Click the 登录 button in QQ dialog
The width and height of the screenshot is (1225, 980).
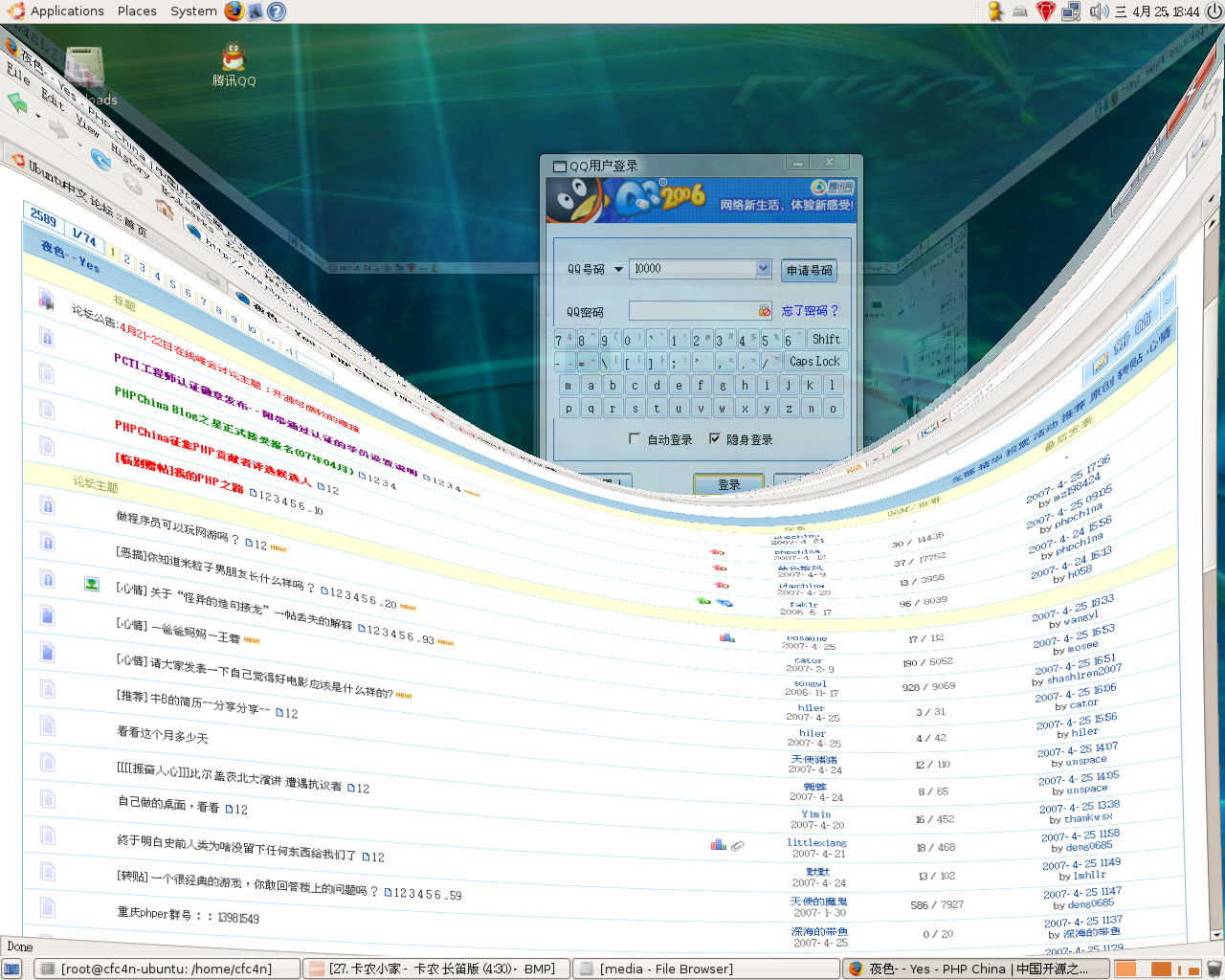(x=729, y=484)
